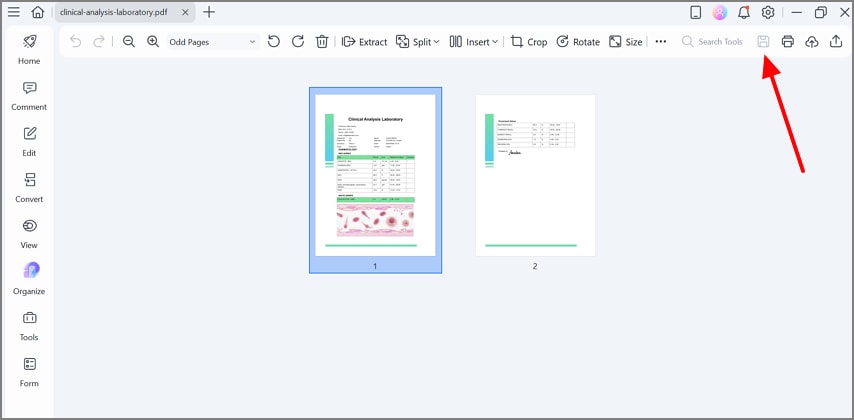854x420 pixels.
Task: Click the Search Tools field
Action: (x=712, y=41)
